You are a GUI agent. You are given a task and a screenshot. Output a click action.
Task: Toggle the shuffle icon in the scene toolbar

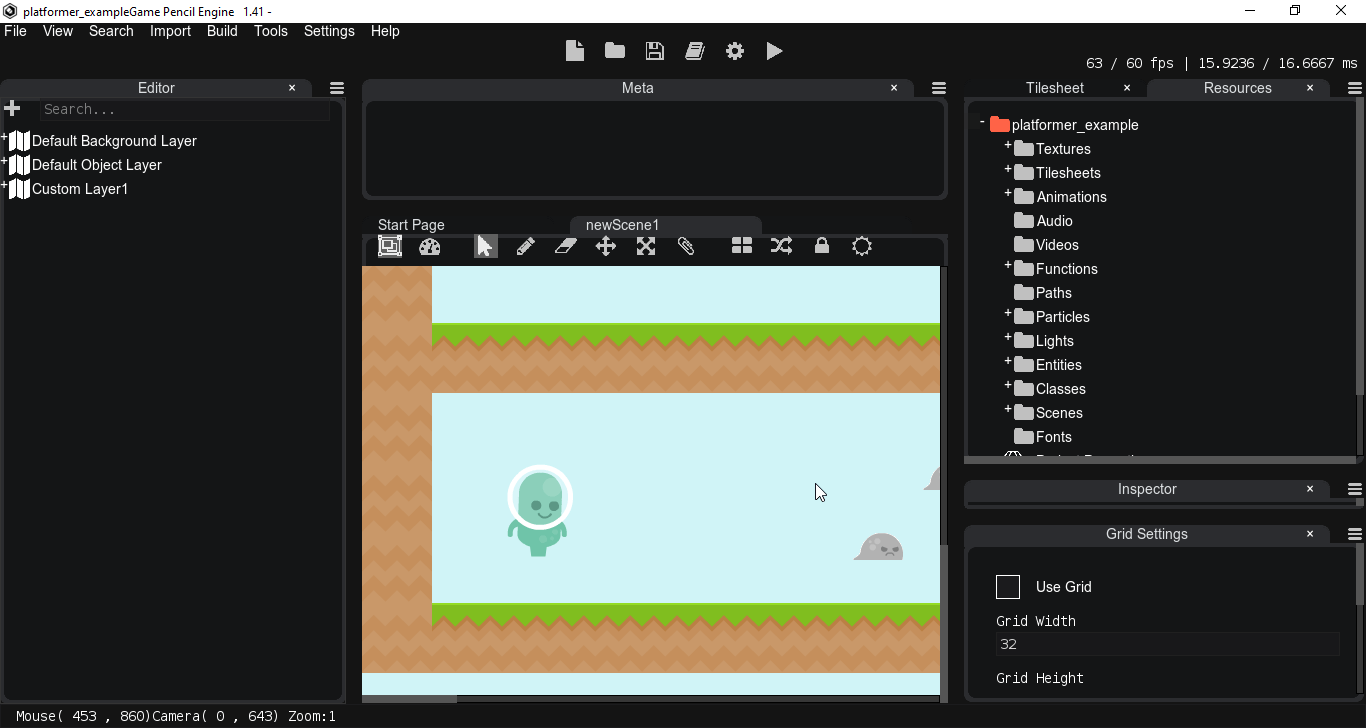click(781, 245)
